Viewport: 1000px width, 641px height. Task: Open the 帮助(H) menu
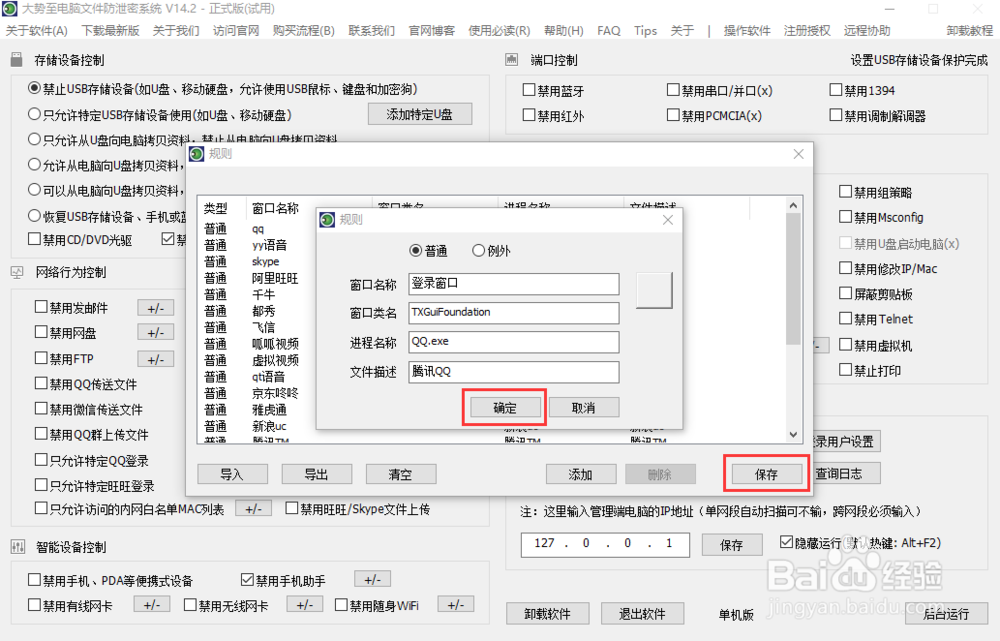pos(564,31)
